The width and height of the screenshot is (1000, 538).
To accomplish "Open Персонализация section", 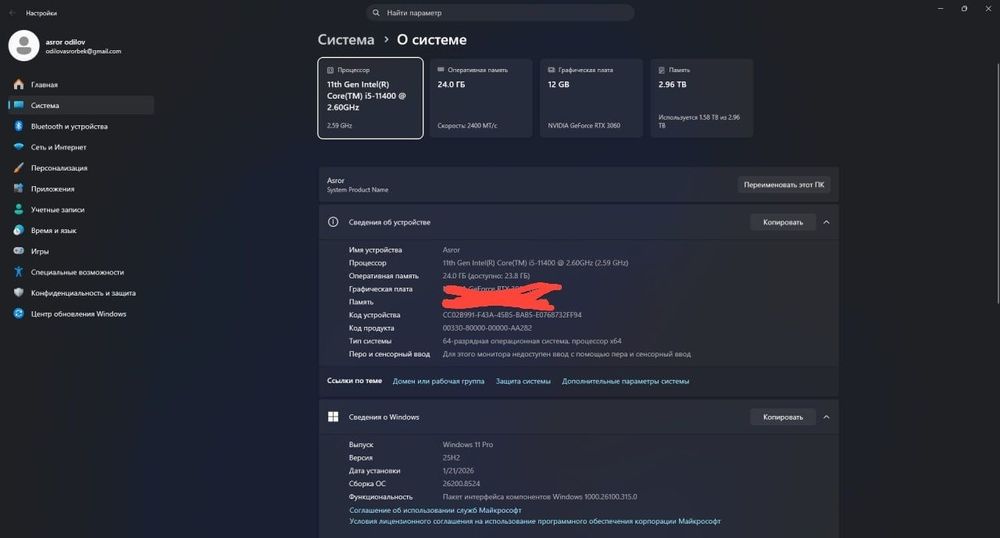I will (81, 168).
